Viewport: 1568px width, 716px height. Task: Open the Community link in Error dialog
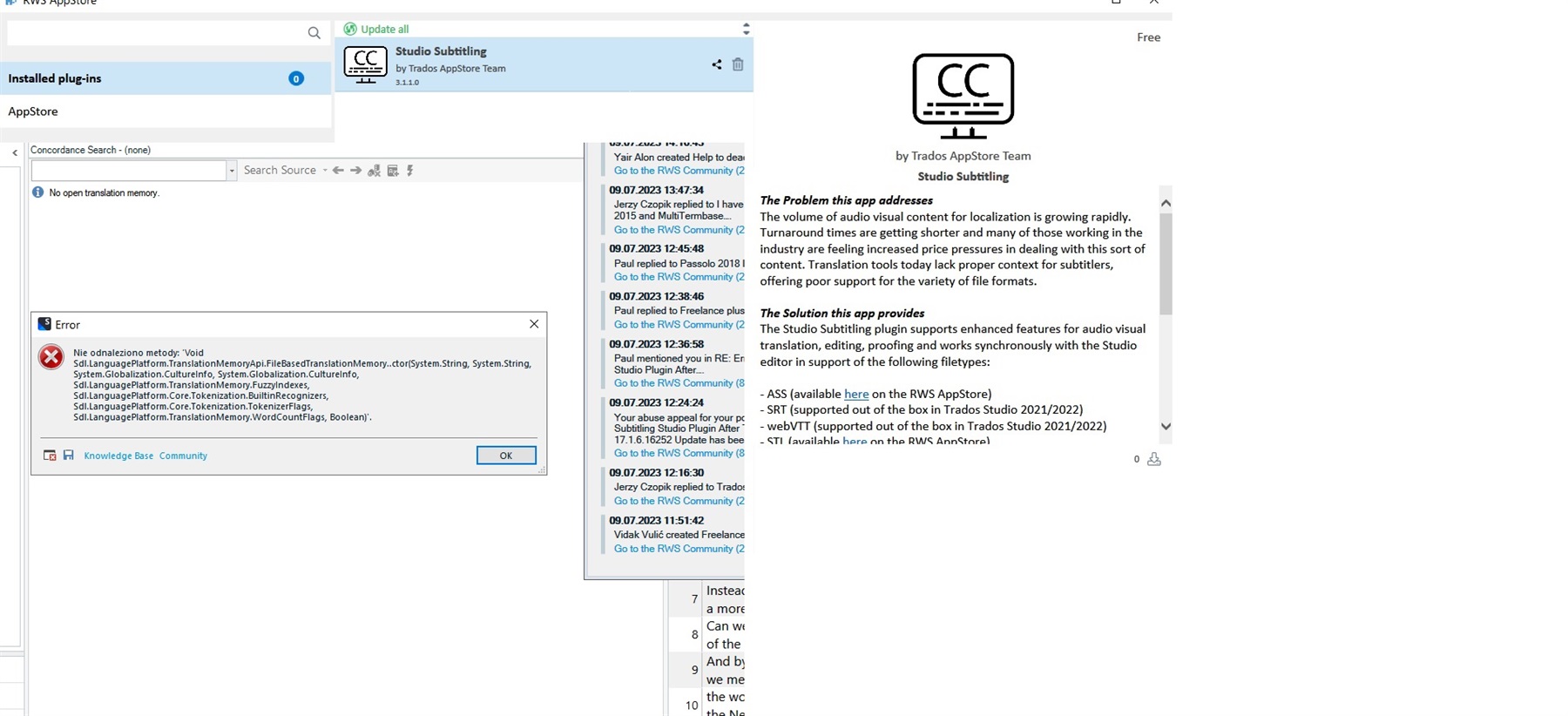click(x=183, y=456)
